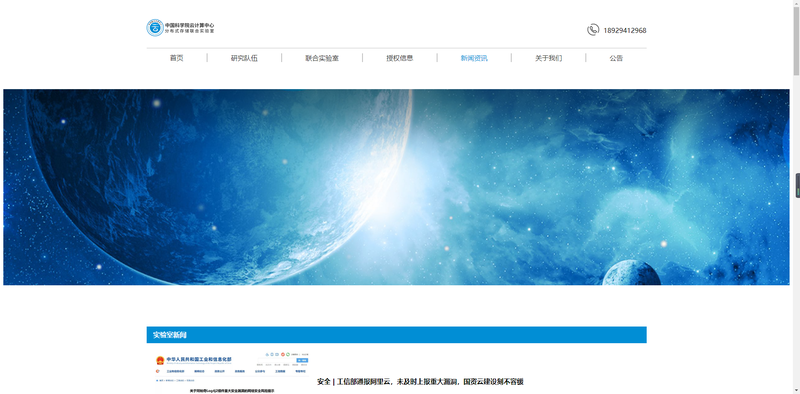Click the logo text 中国科学院云计算中心

[x=190, y=25]
